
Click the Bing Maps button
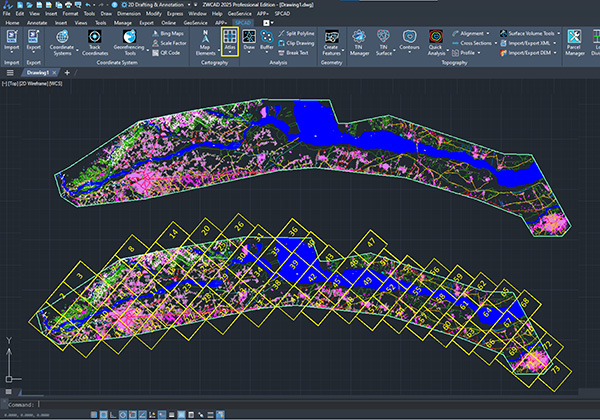pyautogui.click(x=170, y=33)
